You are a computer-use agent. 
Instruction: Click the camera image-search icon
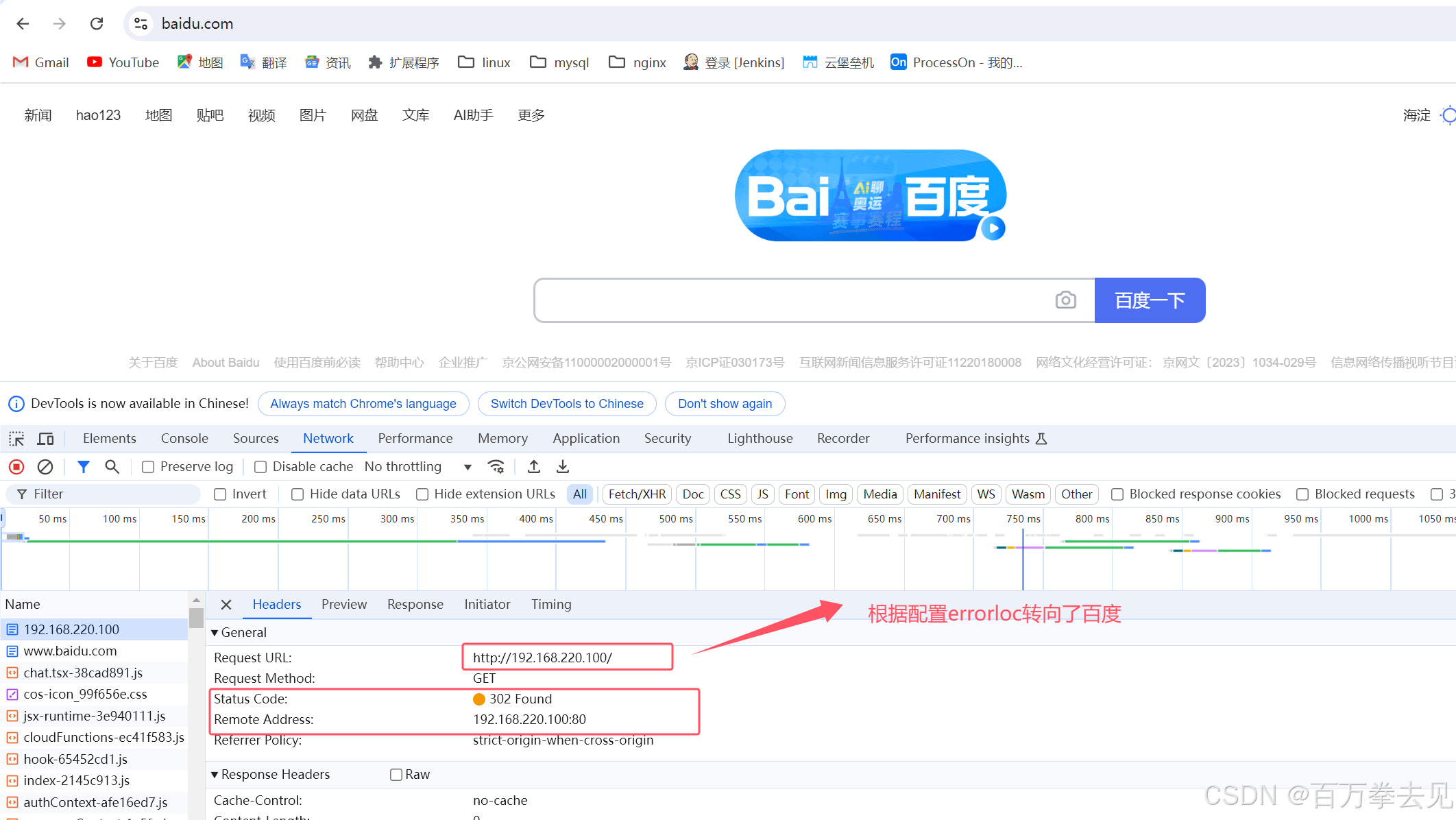pyautogui.click(x=1065, y=300)
